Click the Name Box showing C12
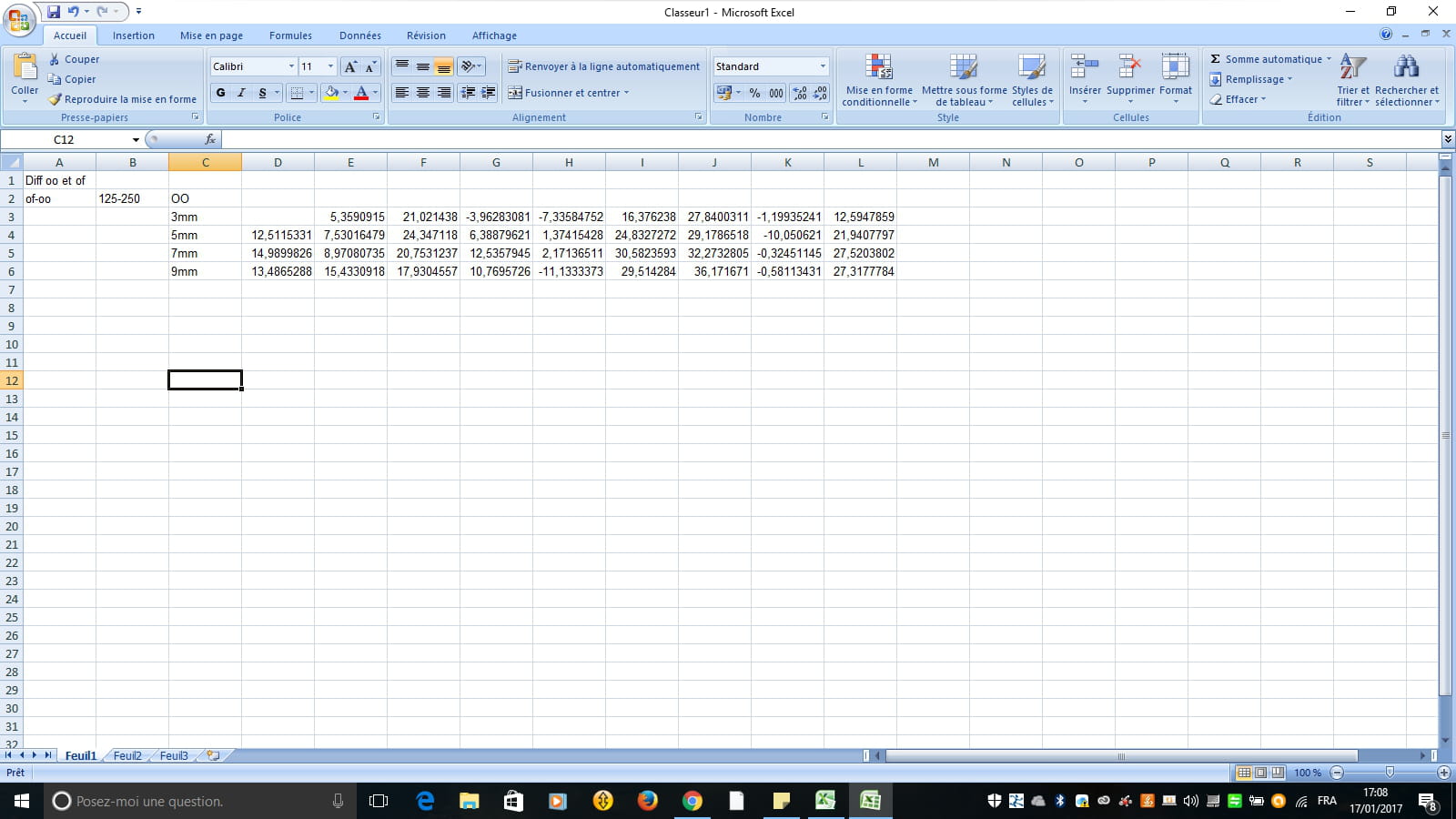 (x=64, y=139)
